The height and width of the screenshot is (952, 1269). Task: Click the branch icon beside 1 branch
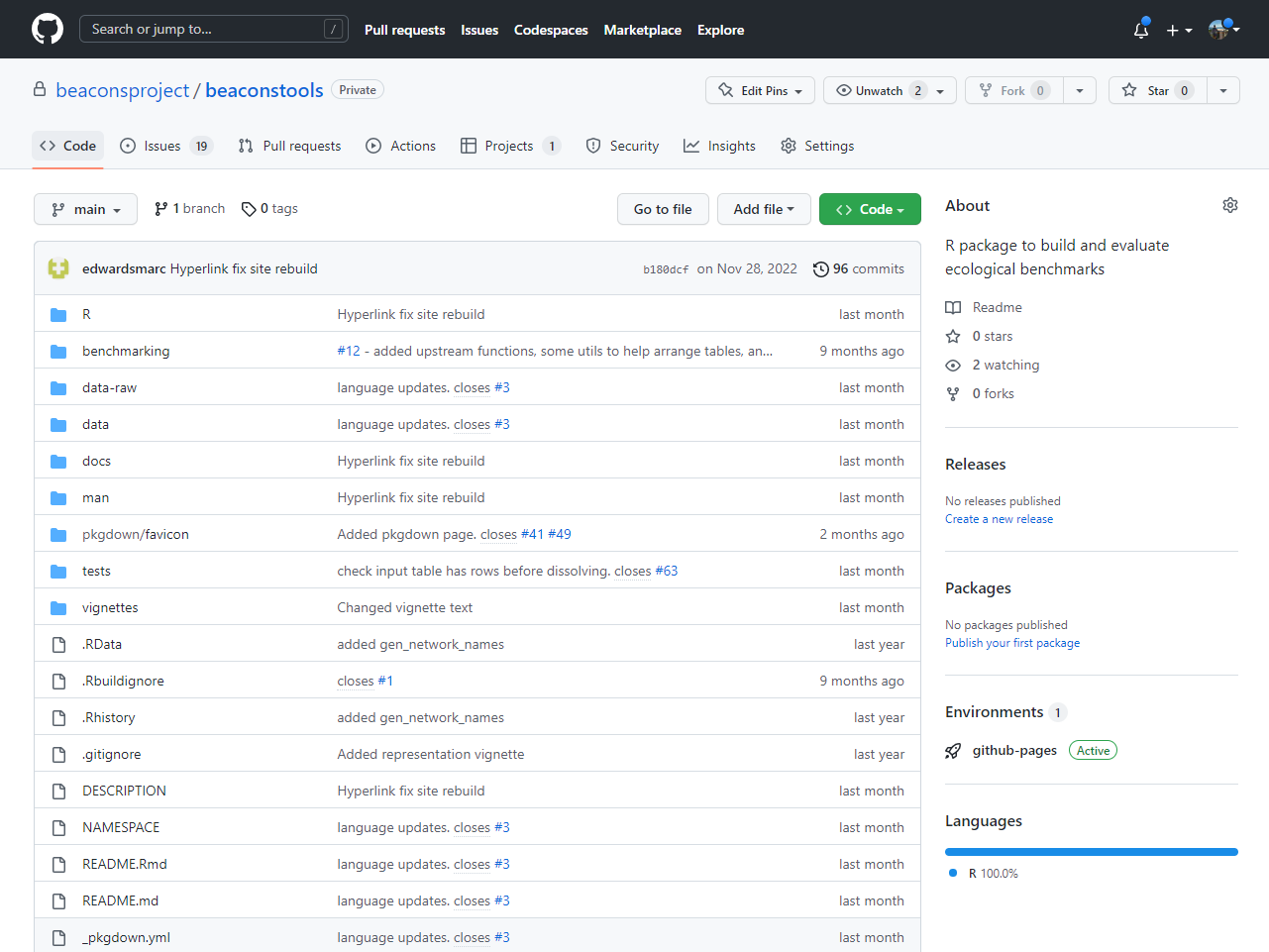161,209
